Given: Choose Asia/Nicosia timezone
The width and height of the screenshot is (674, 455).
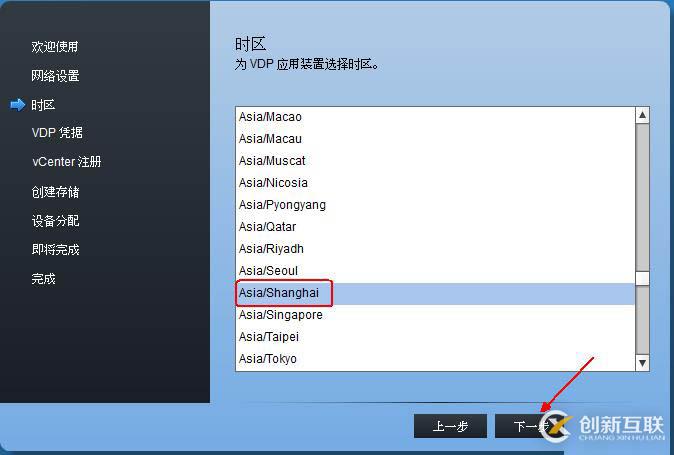Looking at the screenshot, I should pos(435,183).
